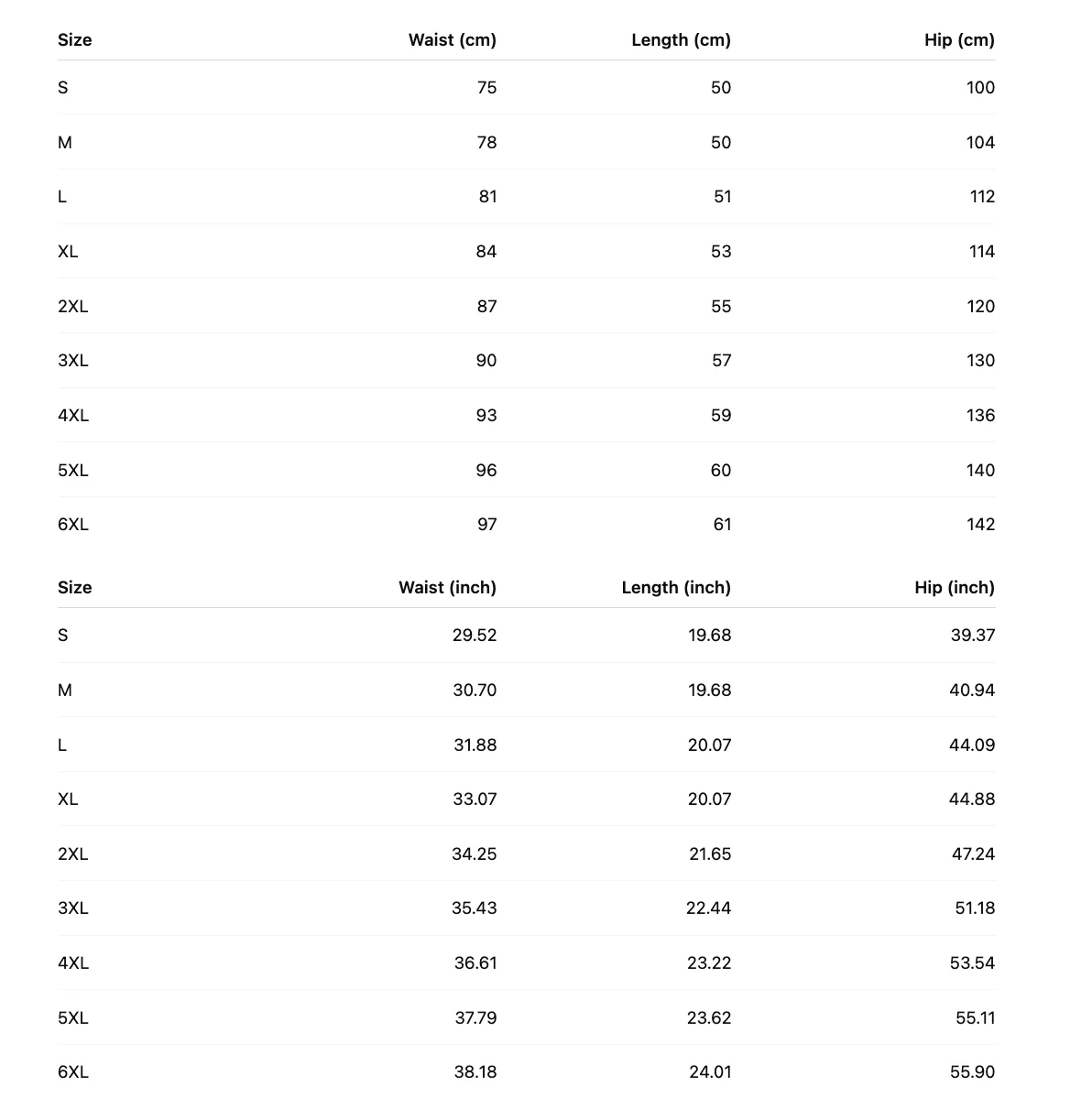
Task: Click the Length (inch) column header
Action: click(676, 588)
